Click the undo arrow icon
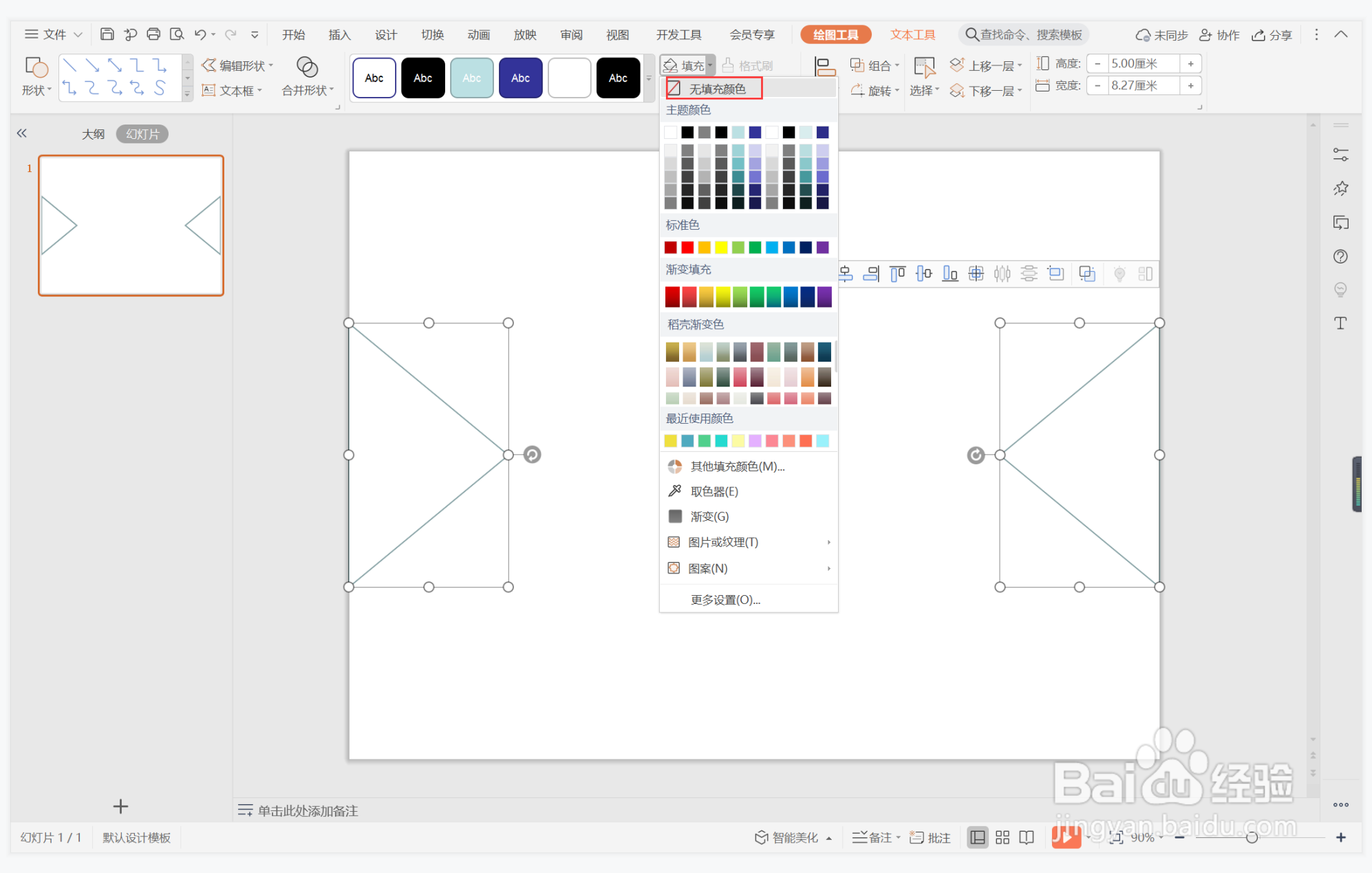Viewport: 1372px width, 873px height. 200,34
